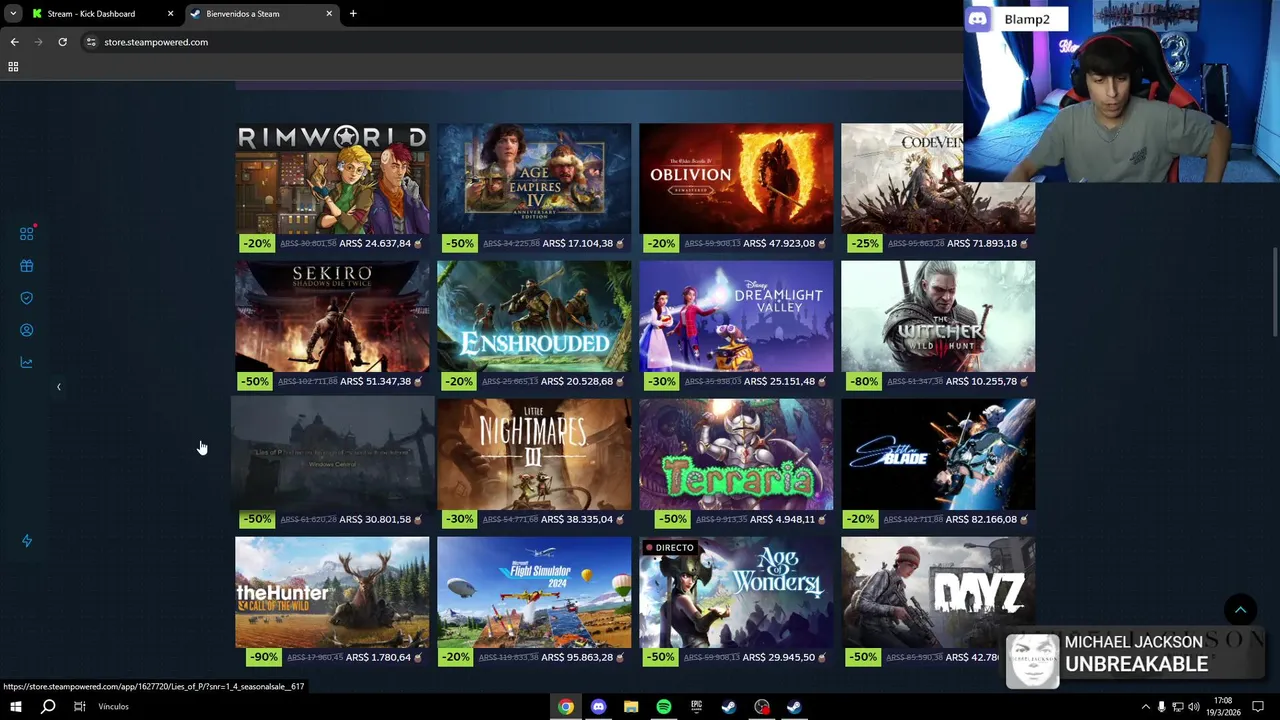Image resolution: width=1280 pixels, height=720 pixels.
Task: Close the Bienvenidos a Steam tab
Action: (x=329, y=14)
